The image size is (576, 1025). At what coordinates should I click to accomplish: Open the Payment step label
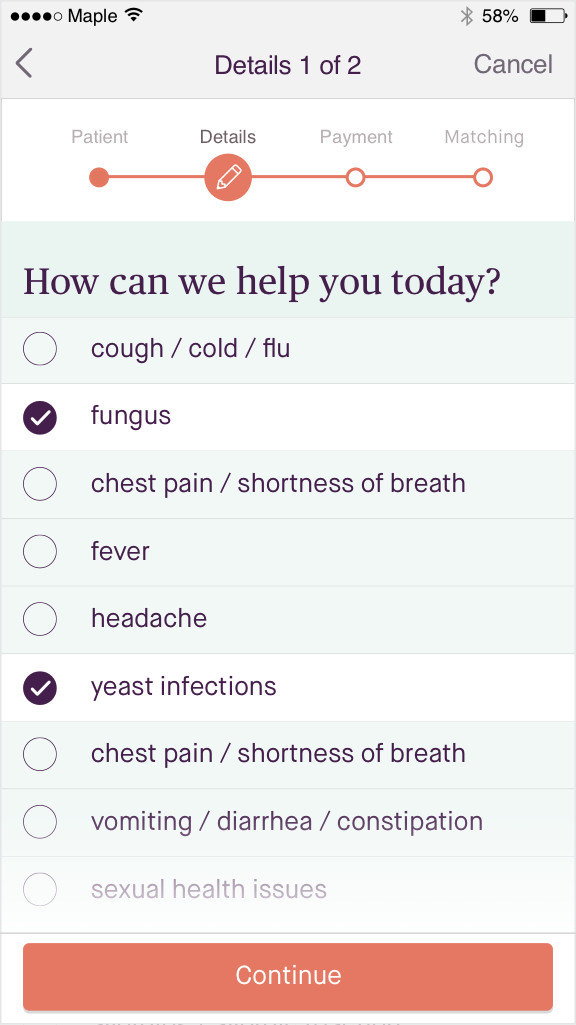(x=356, y=137)
